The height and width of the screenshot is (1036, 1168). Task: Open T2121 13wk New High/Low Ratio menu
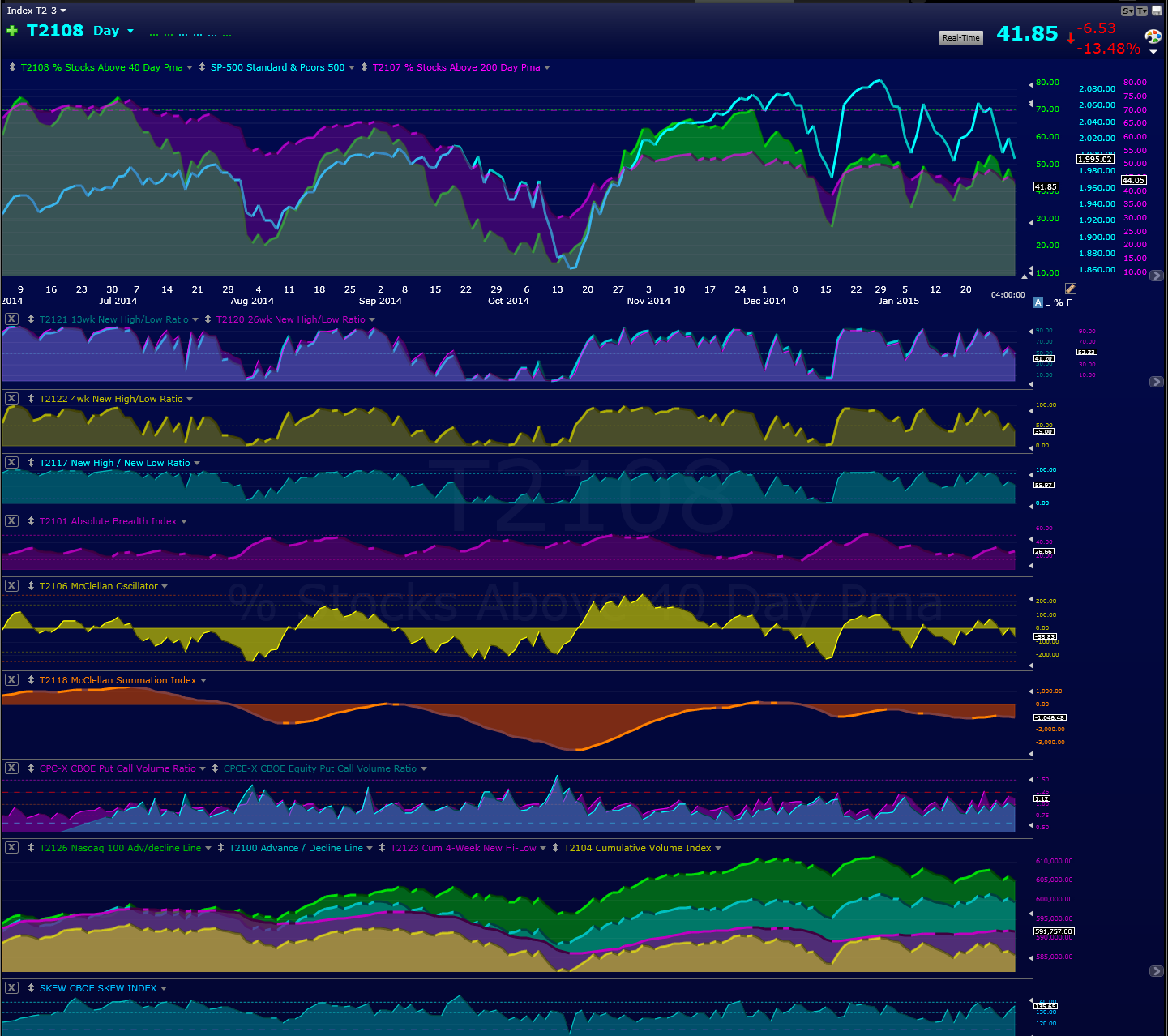tap(195, 319)
